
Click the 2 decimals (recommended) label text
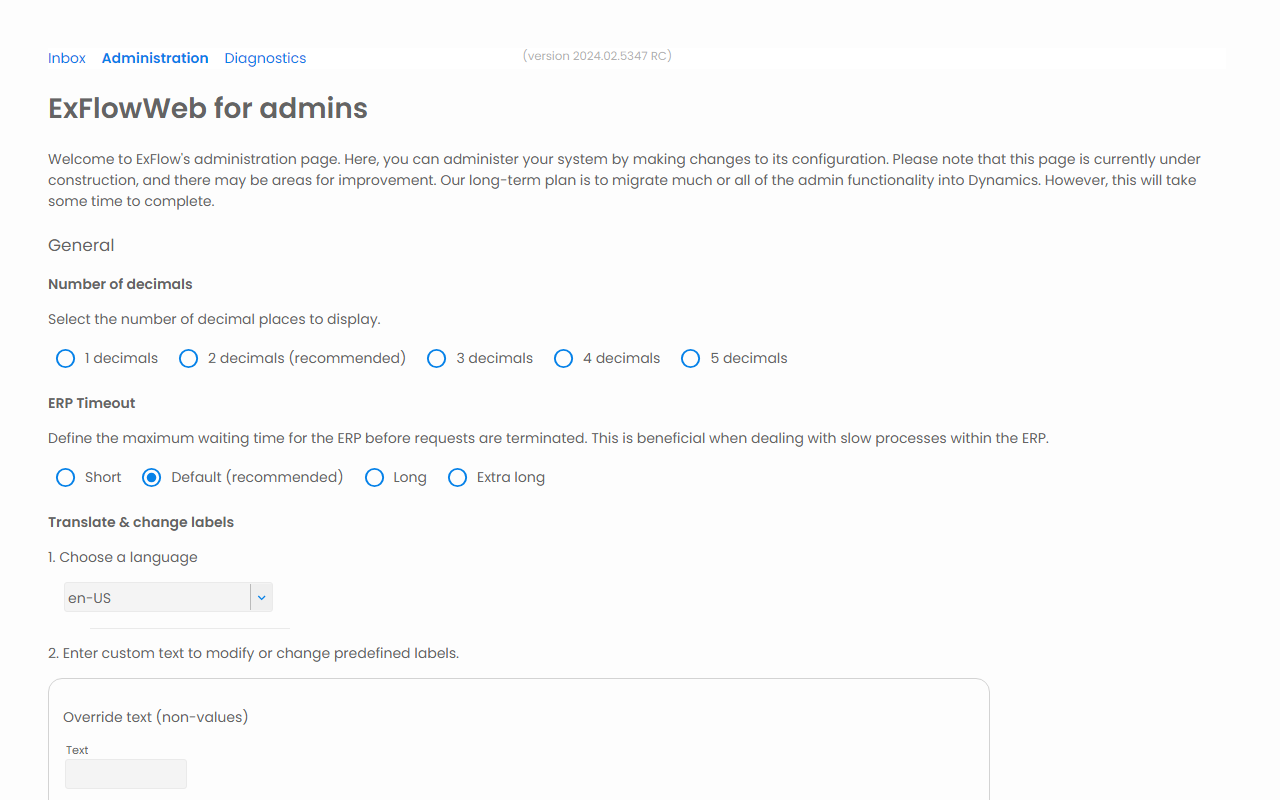click(x=307, y=358)
